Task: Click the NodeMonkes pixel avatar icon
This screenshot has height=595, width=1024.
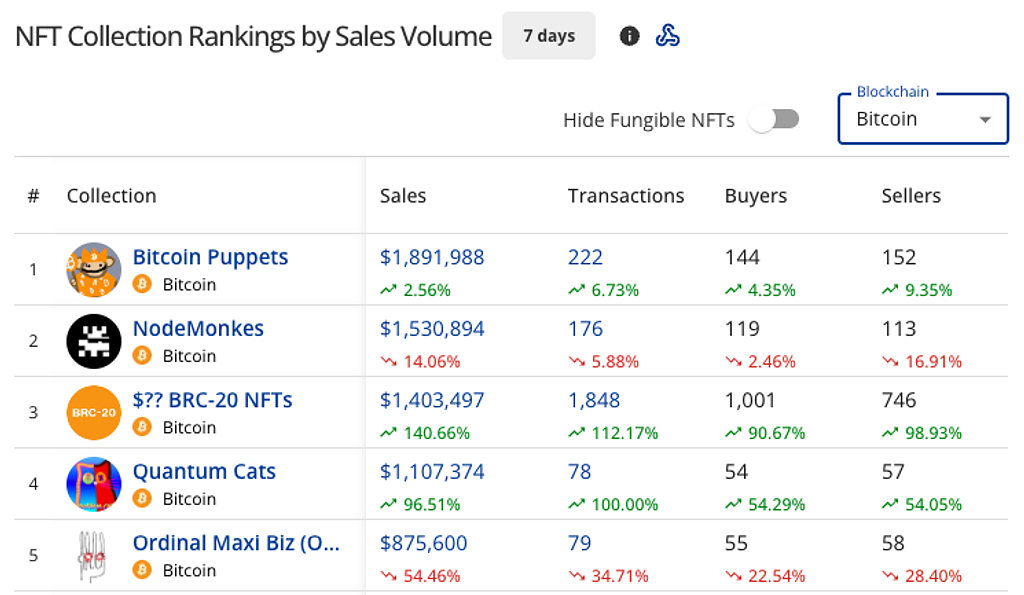Action: tap(94, 341)
